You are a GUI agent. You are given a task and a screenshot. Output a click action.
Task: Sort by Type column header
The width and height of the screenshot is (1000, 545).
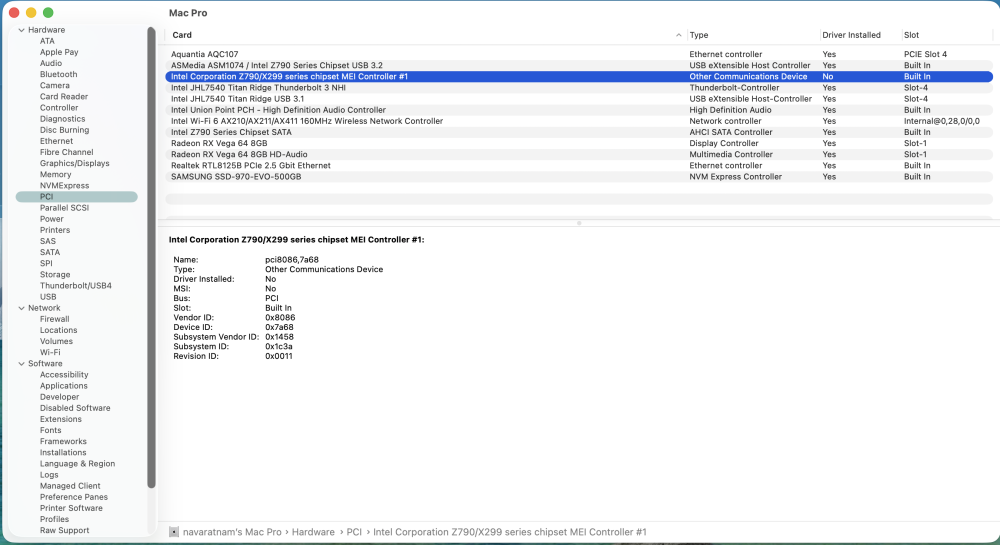point(699,35)
